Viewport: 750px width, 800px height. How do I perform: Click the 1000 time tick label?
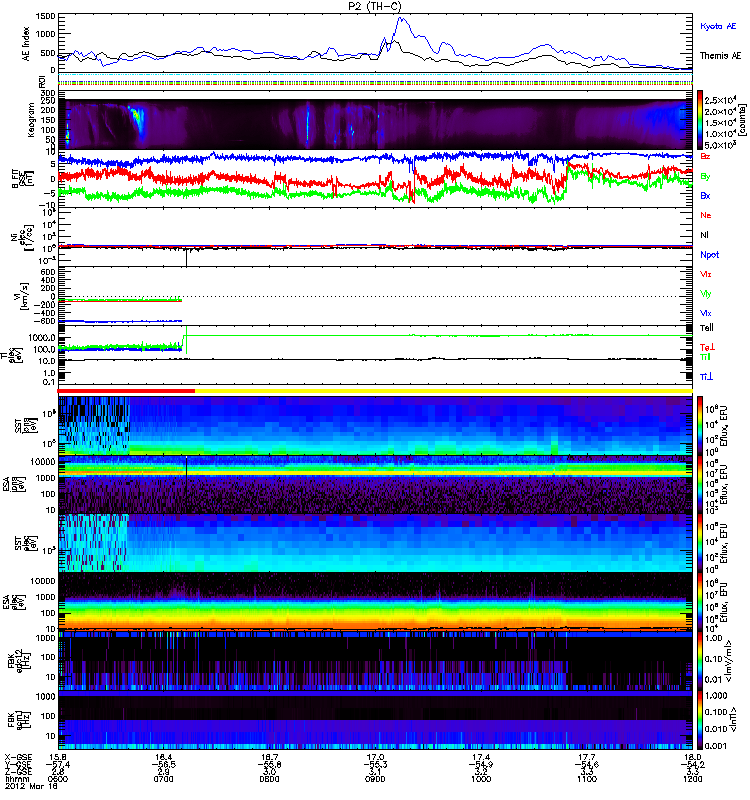481,779
